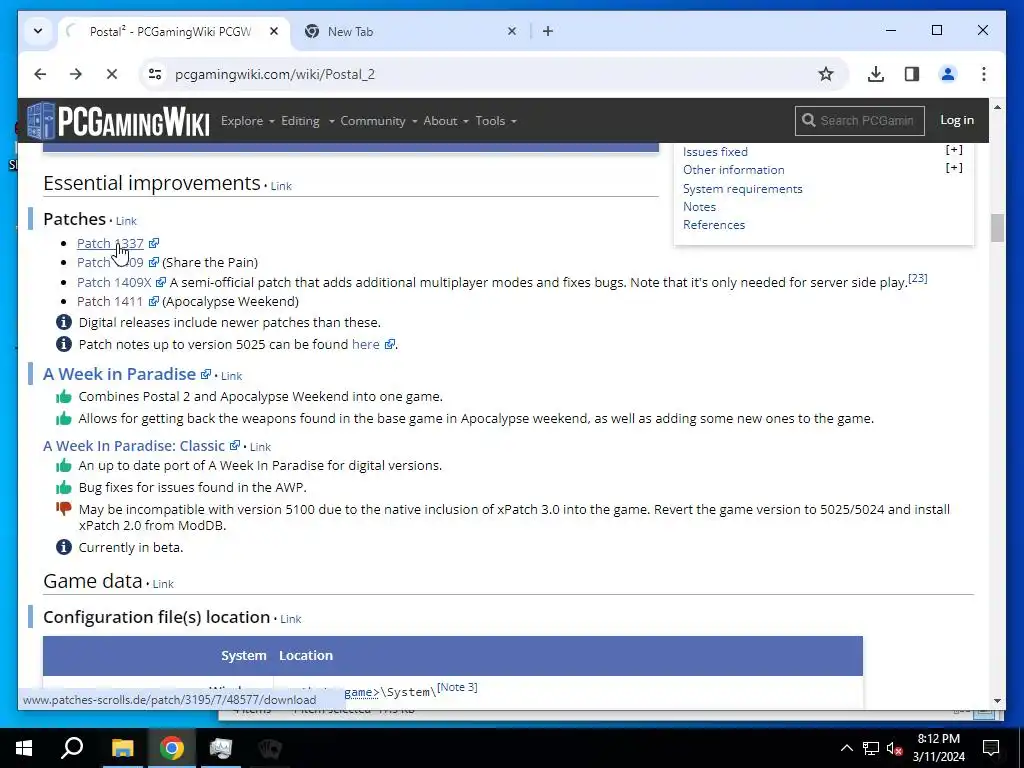Open Chrome three-dot menu
The width and height of the screenshot is (1024, 768).
pyautogui.click(x=984, y=74)
